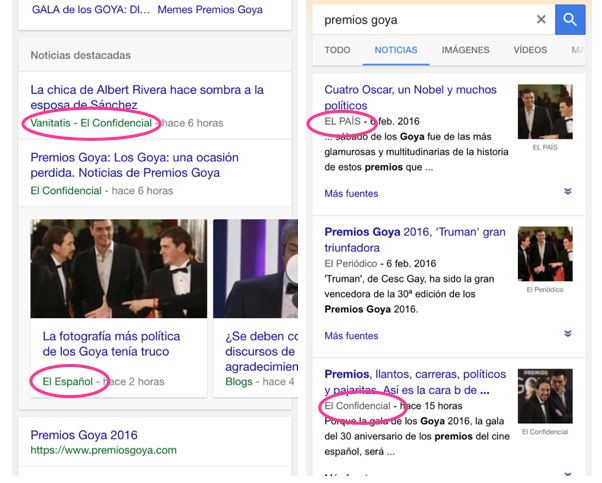602x483 pixels.
Task: Open 'Premios, llantos, carreras, políticos' article
Action: point(415,382)
